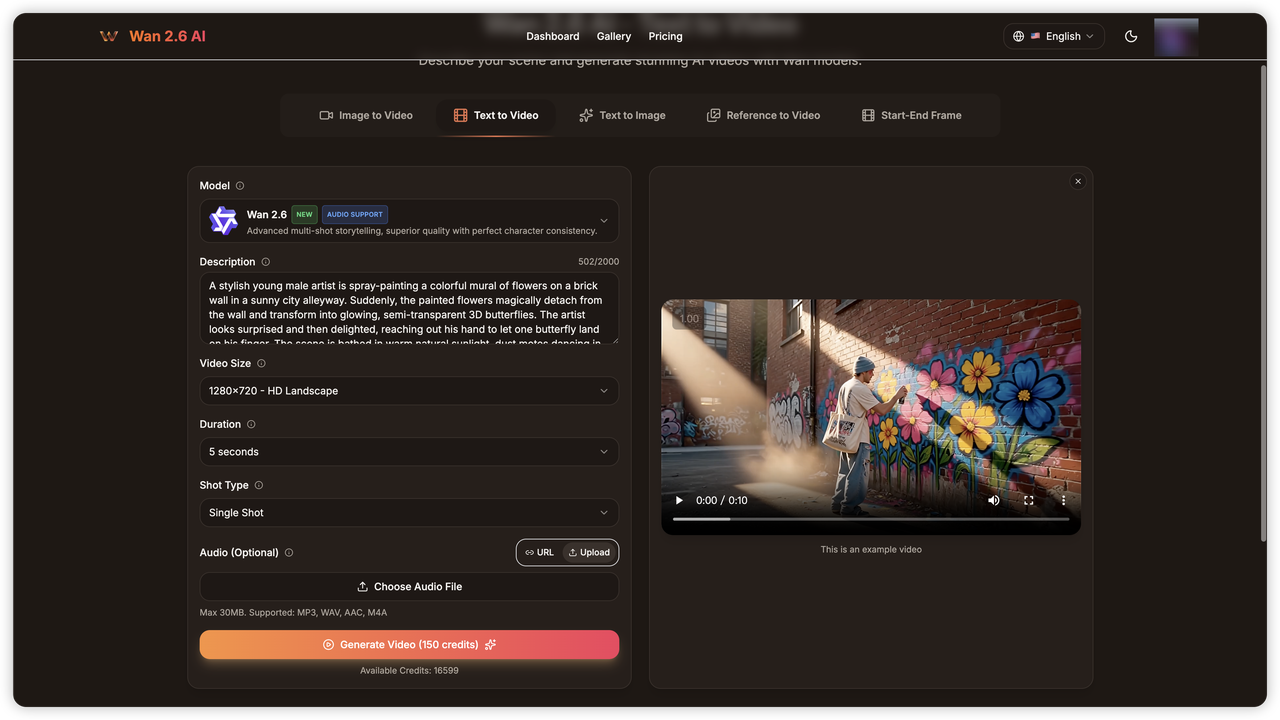Screen dimensions: 1280x720
Task: Open the Video Size dropdown
Action: pyautogui.click(x=409, y=390)
